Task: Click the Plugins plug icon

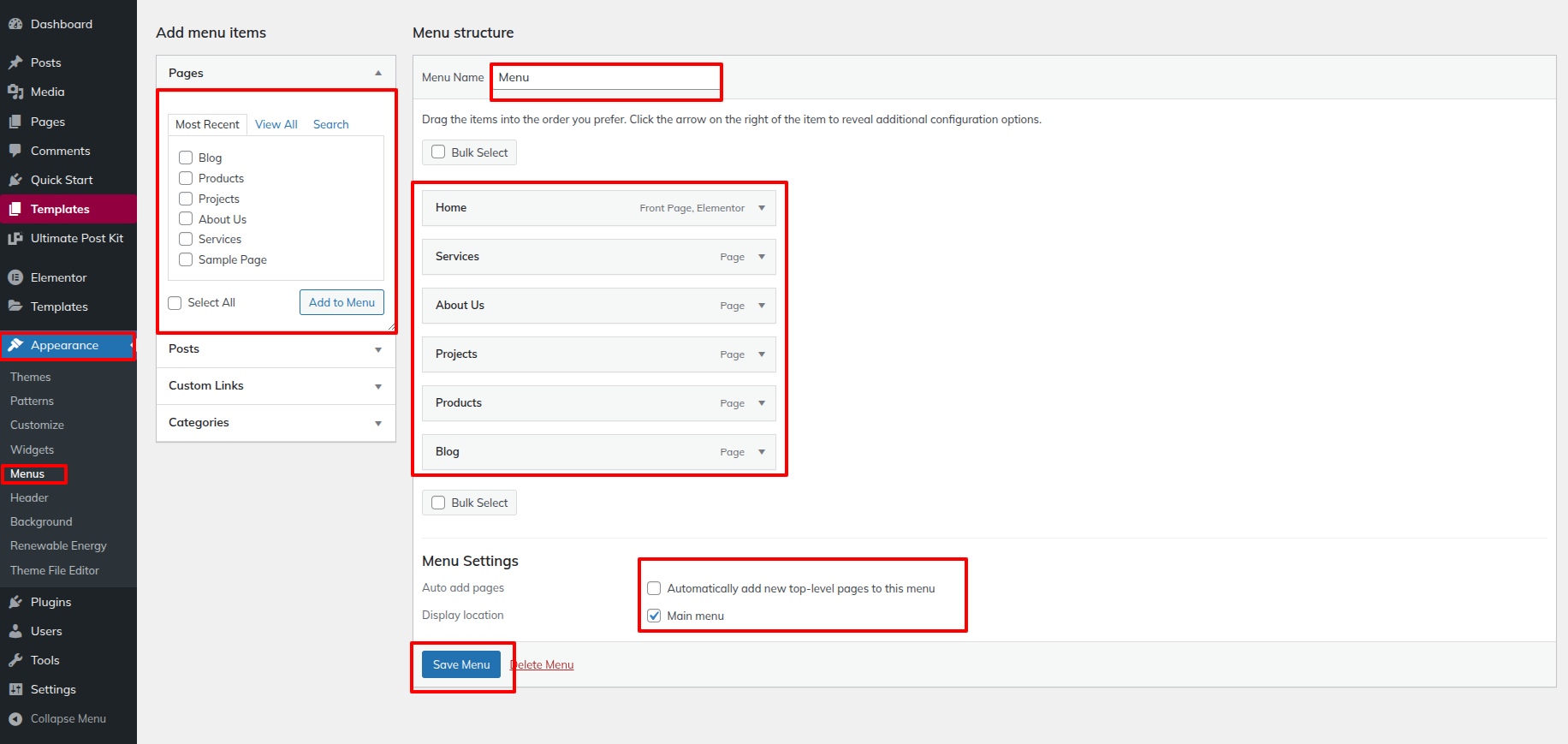Action: (x=15, y=602)
